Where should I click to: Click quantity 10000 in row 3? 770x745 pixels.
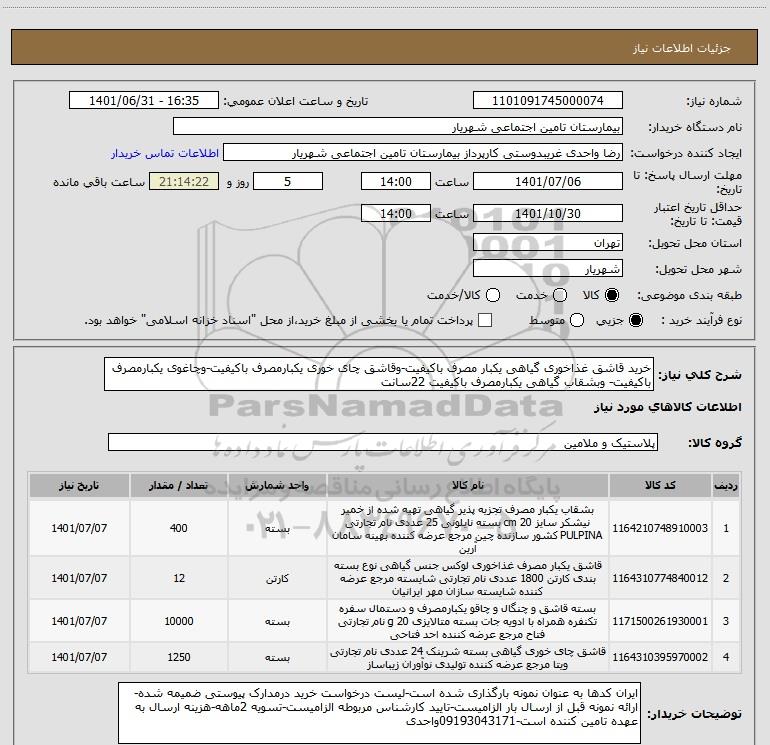(x=179, y=621)
